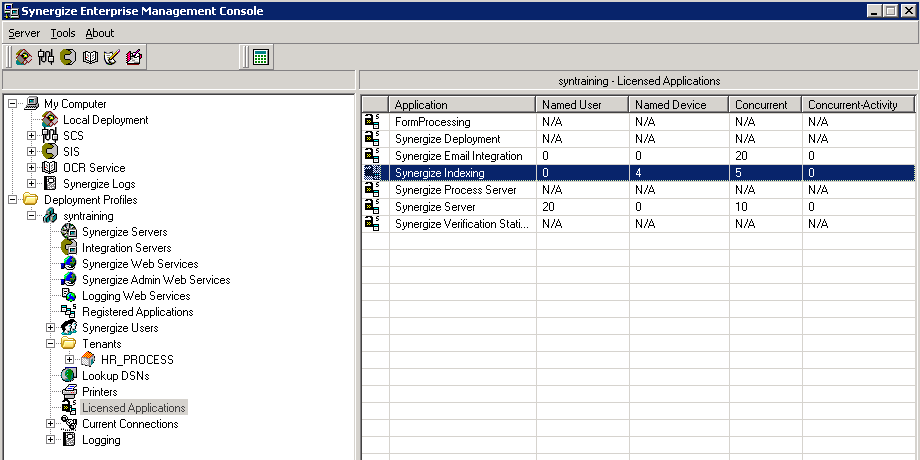Collapse the syntraining profile node
This screenshot has height=460, width=920.
32,215
